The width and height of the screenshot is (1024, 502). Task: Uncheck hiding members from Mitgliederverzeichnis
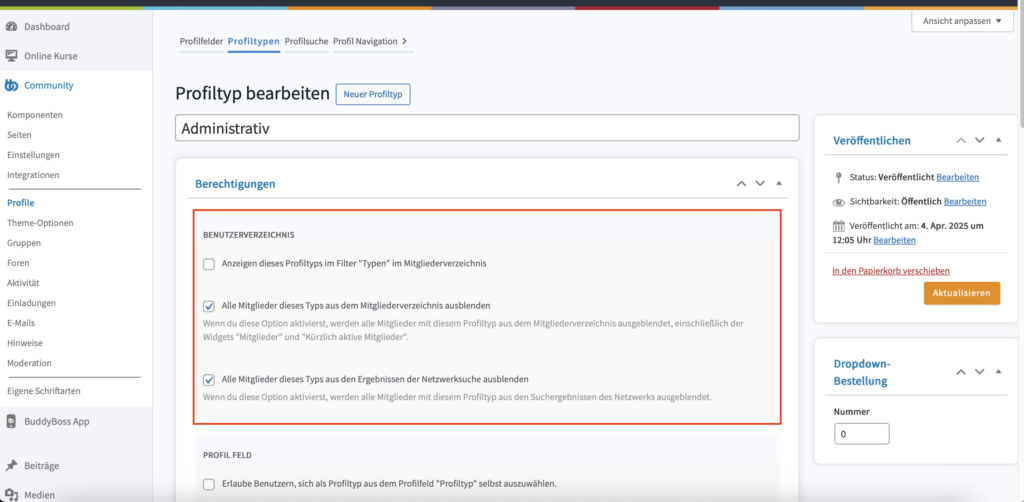point(209,306)
